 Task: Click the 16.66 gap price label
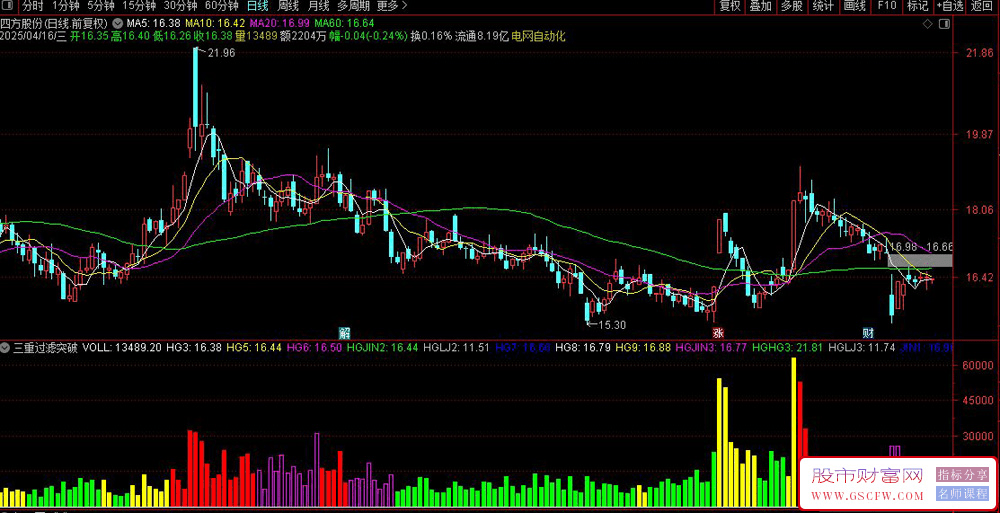click(940, 247)
